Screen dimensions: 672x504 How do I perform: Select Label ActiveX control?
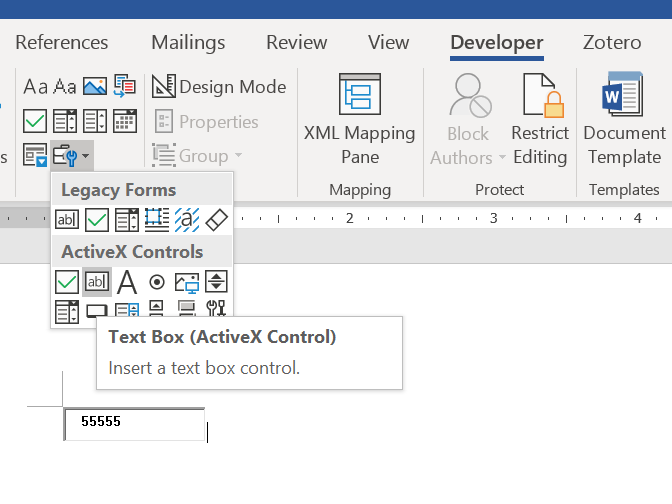127,283
